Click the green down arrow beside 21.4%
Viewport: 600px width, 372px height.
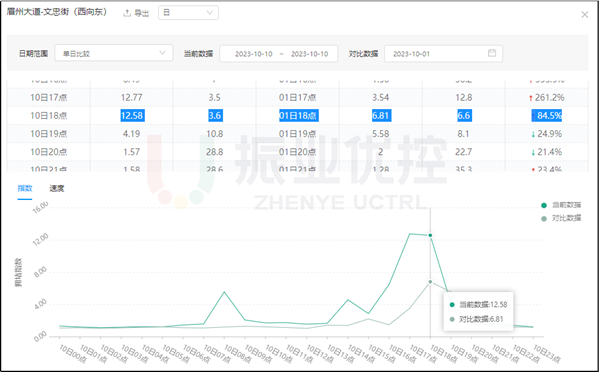[533, 152]
